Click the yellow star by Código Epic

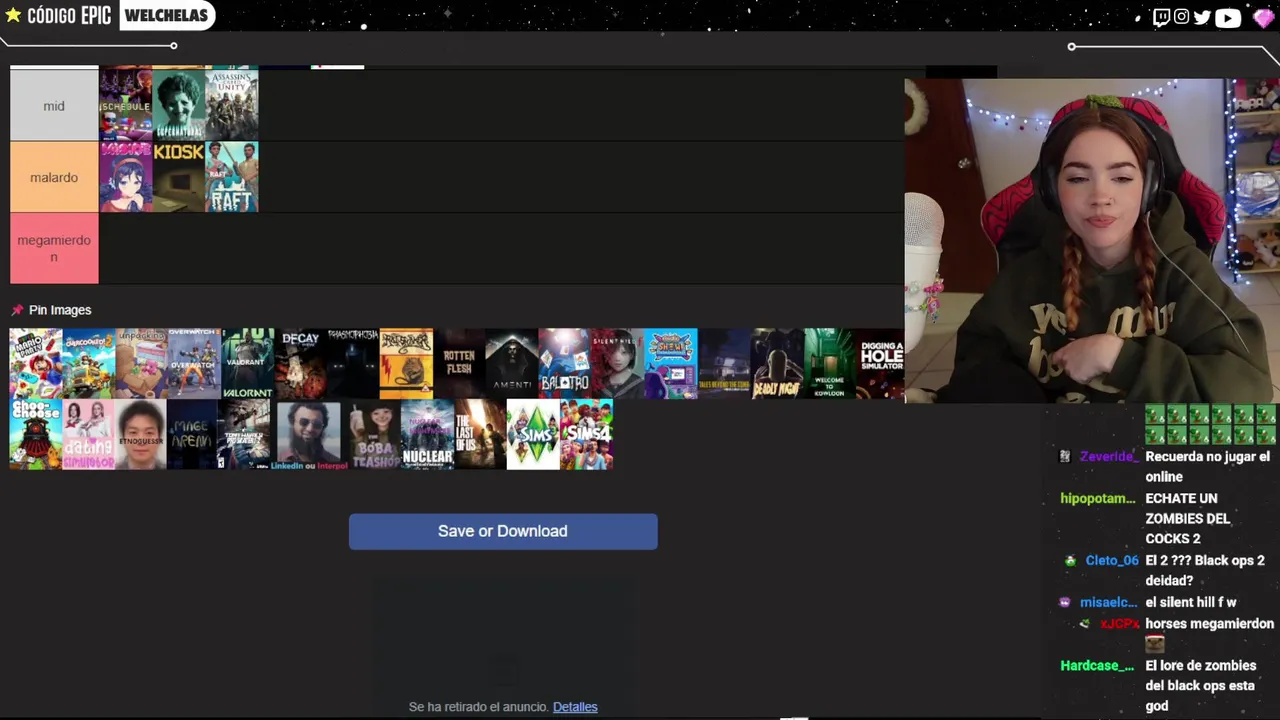pos(13,15)
